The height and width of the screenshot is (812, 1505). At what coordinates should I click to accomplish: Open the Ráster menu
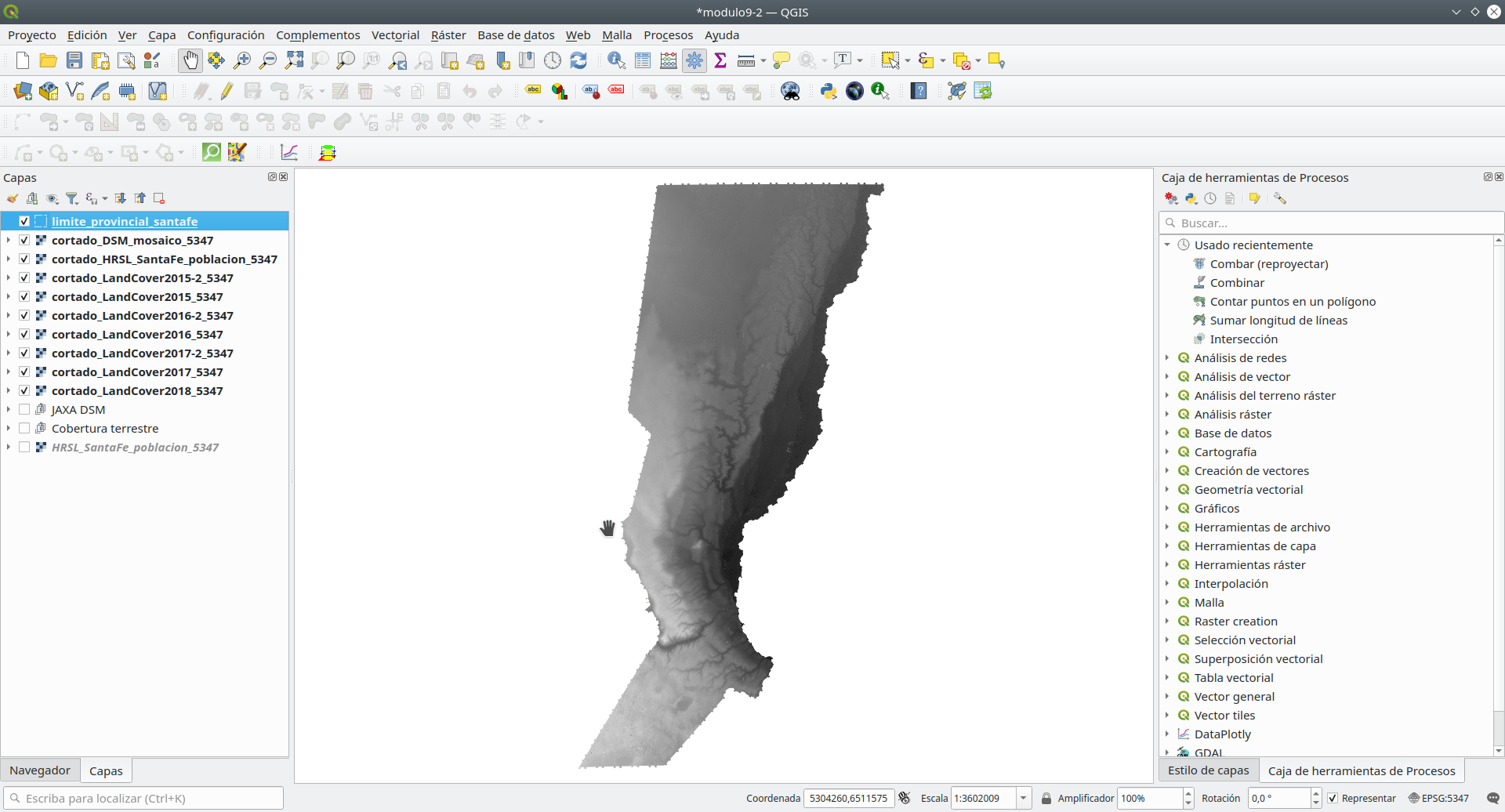coord(448,35)
